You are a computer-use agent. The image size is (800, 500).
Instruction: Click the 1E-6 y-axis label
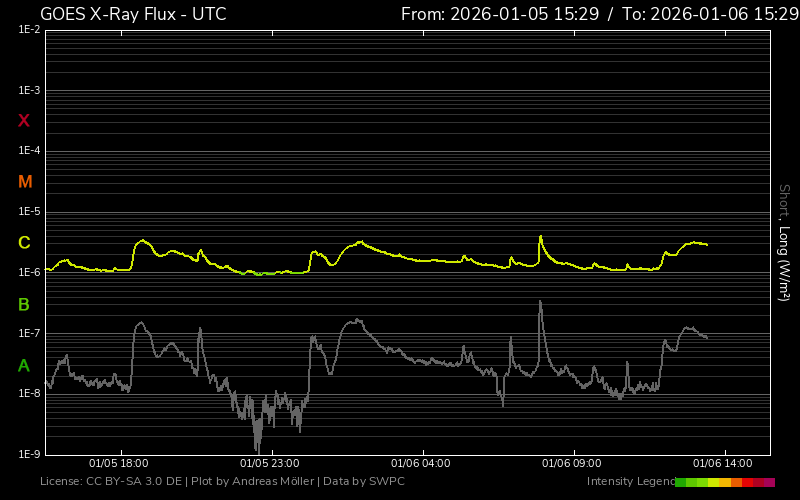[29, 272]
